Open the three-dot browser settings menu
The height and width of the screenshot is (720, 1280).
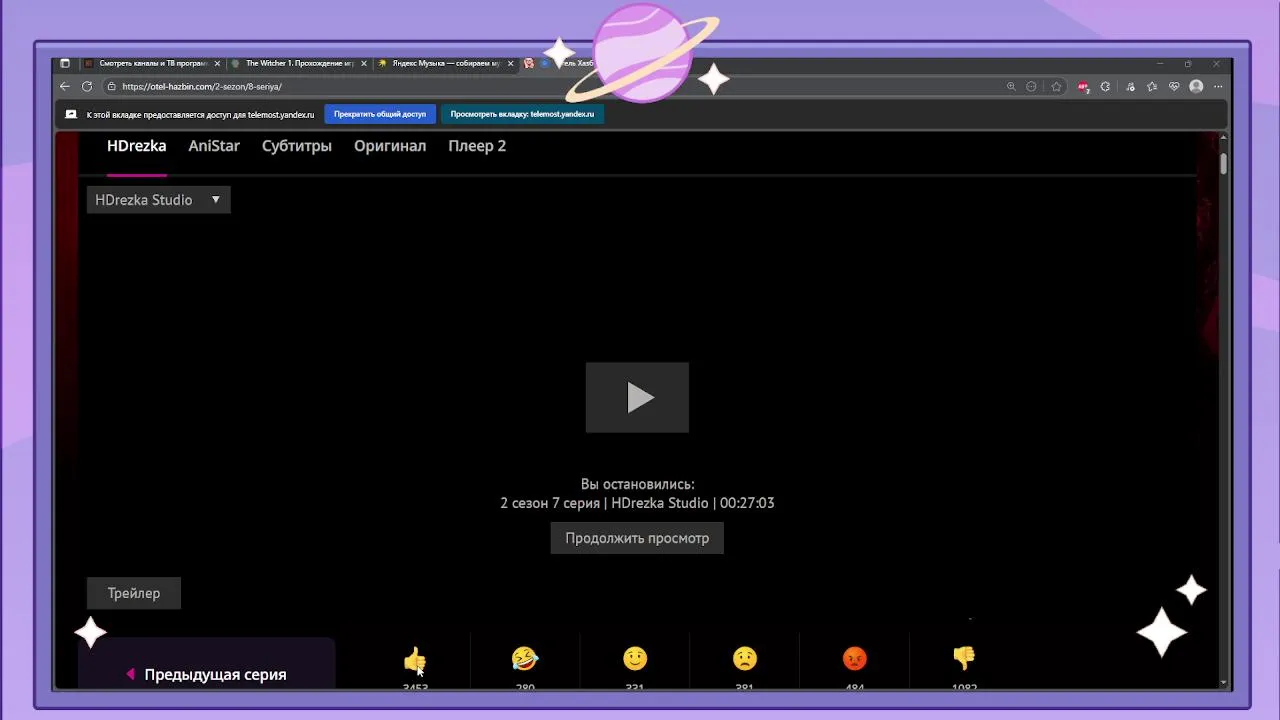(1217, 87)
